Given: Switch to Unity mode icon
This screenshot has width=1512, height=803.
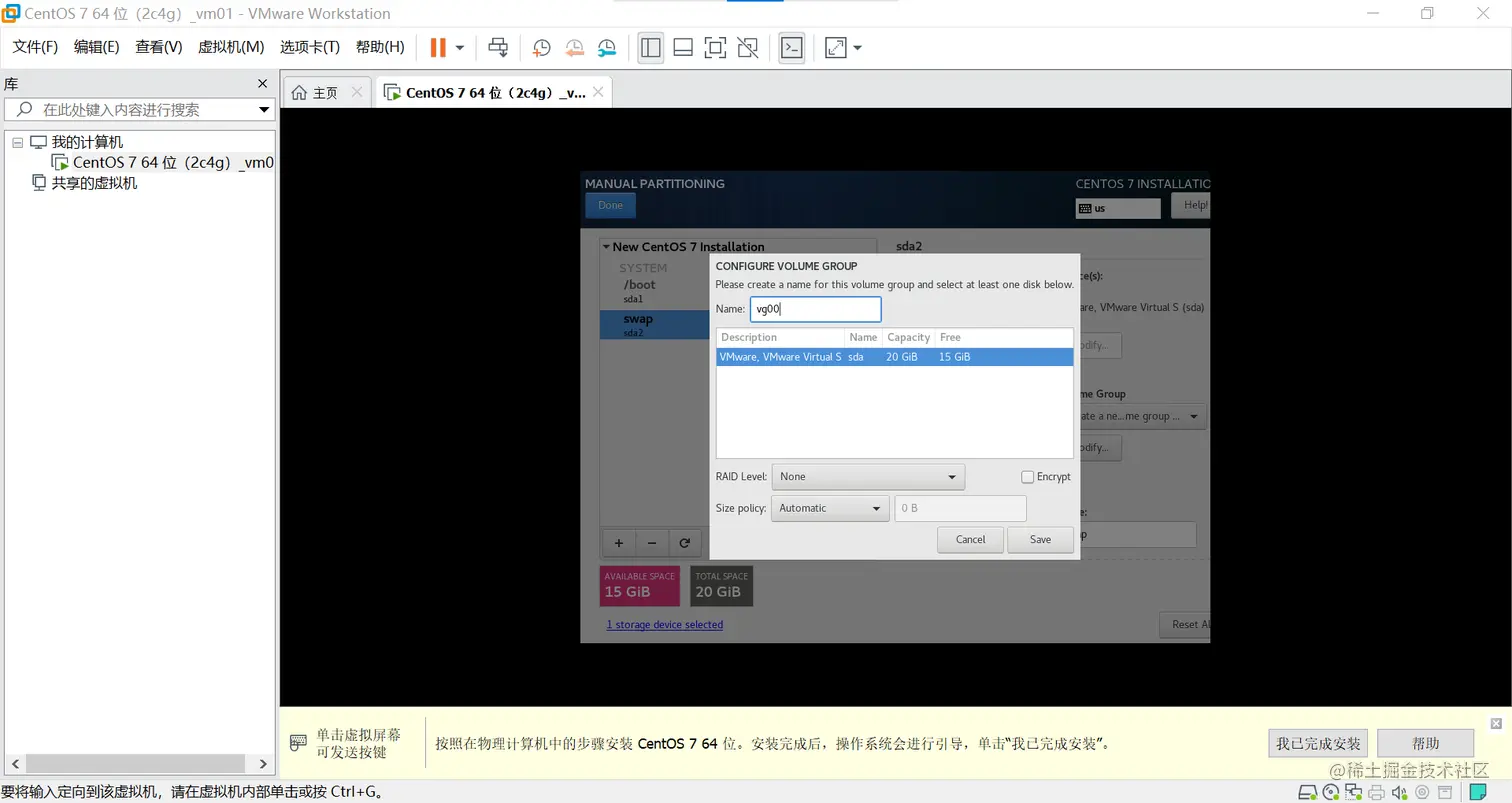Looking at the screenshot, I should (x=747, y=47).
